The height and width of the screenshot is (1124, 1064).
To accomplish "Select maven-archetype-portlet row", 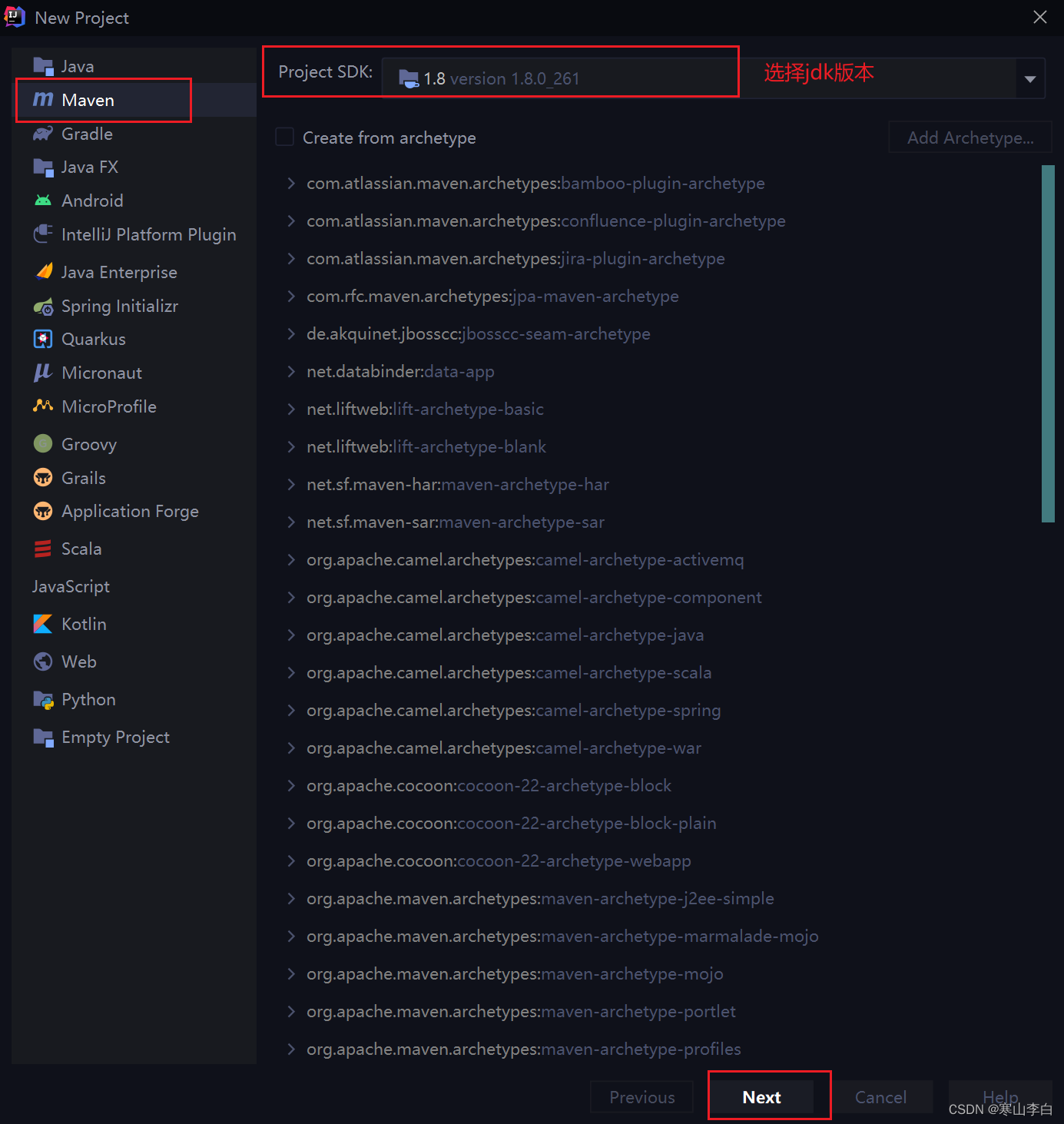I will pos(658,1011).
